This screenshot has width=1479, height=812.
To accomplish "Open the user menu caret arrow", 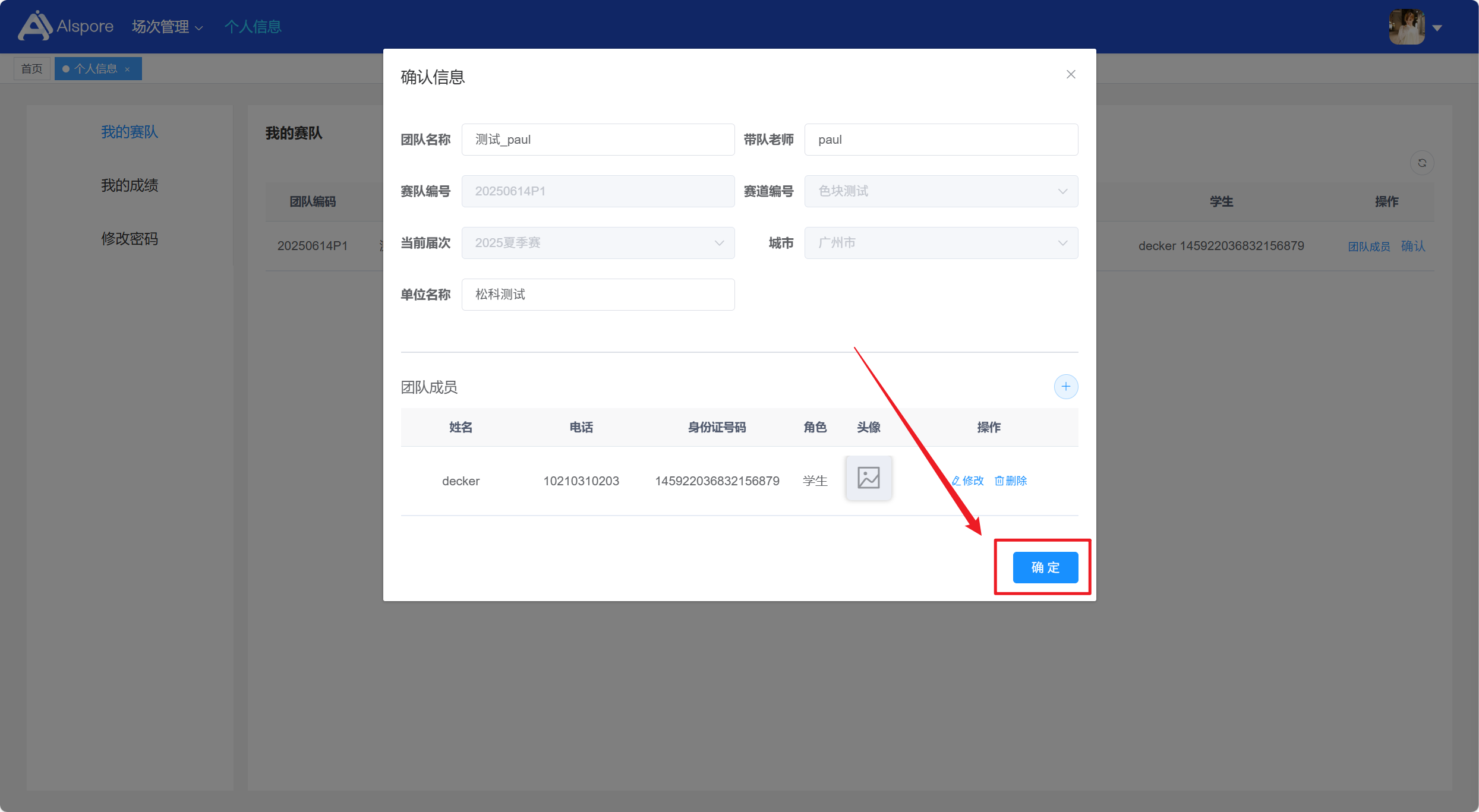I will tap(1437, 28).
